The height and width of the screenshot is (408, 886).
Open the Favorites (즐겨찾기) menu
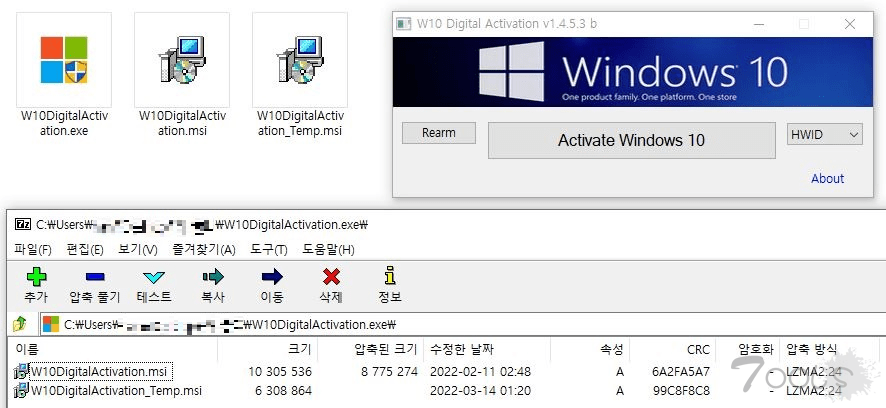click(203, 249)
